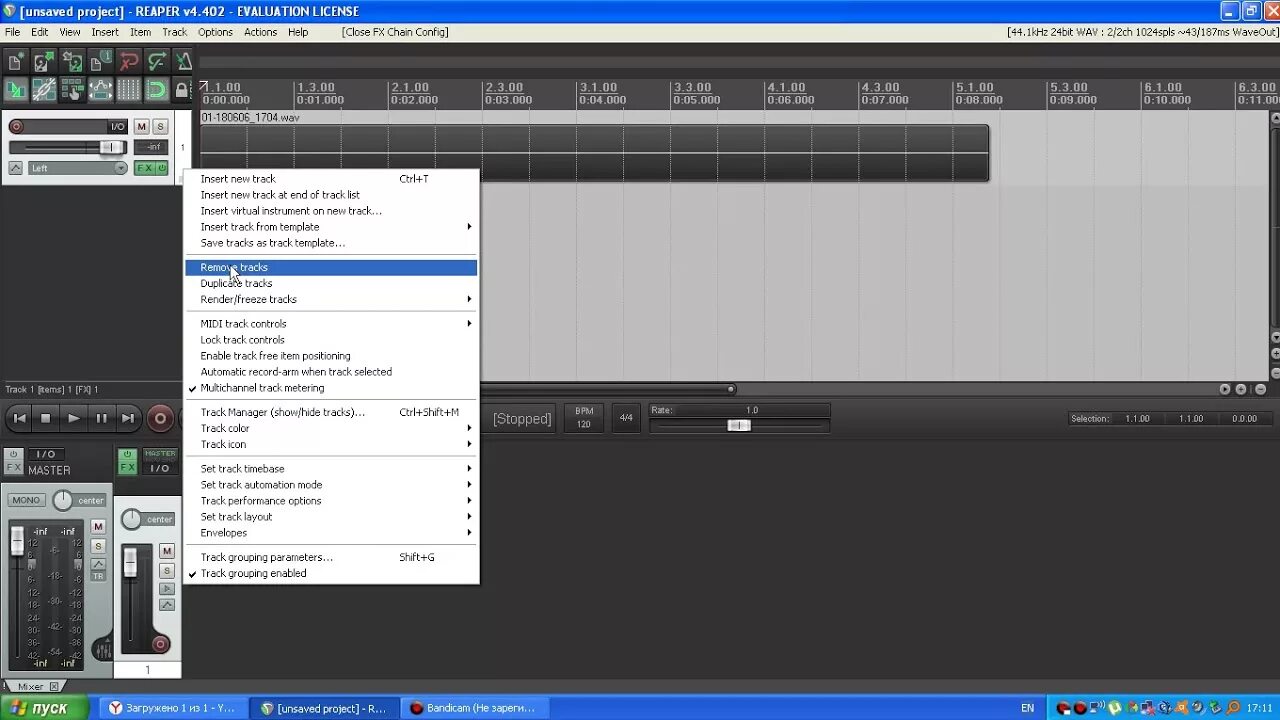1280x720 pixels.
Task: Toggle the Snap magnet toolbar icon
Action: [x=157, y=90]
